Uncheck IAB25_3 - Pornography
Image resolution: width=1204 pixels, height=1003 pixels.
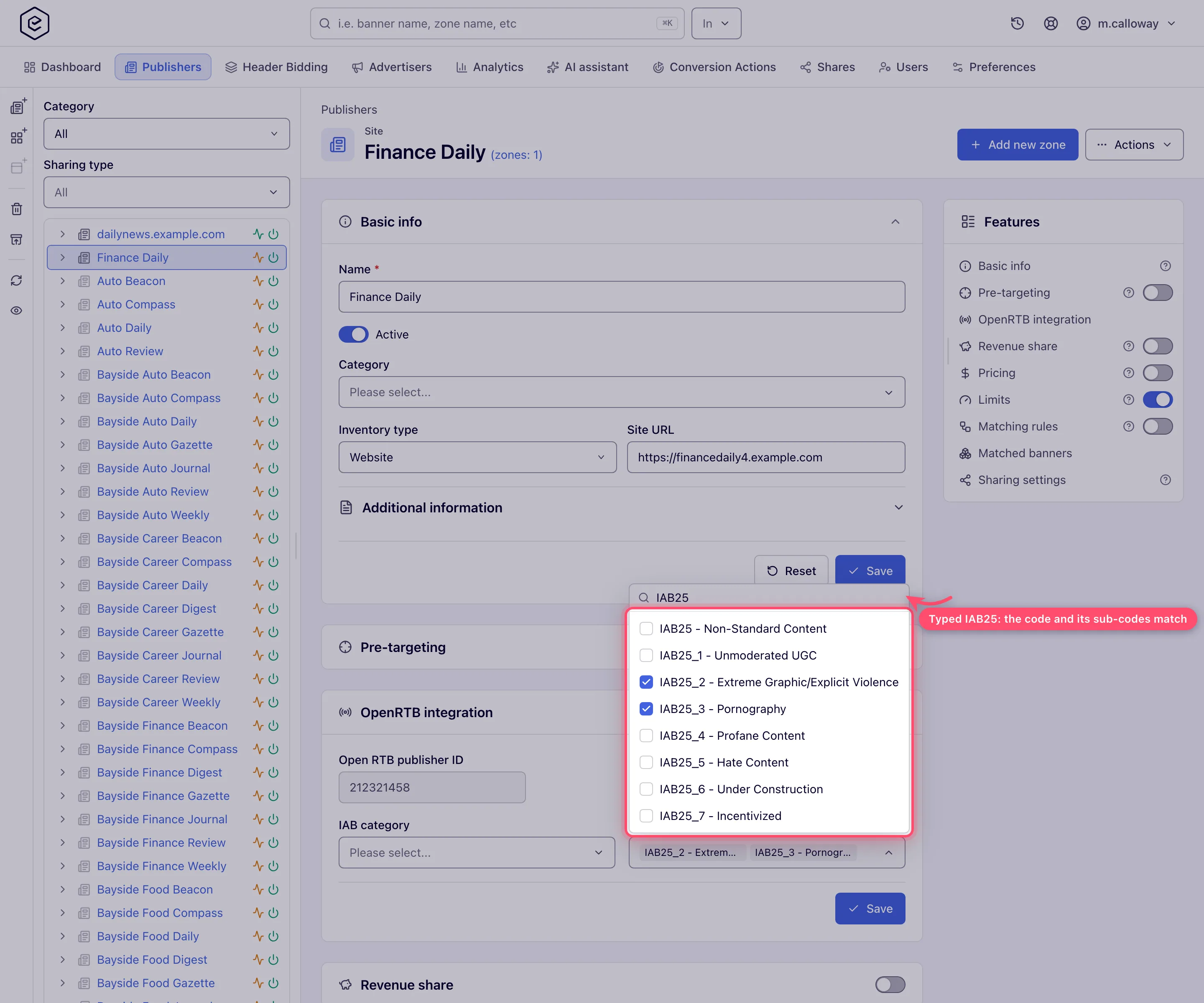click(x=645, y=709)
